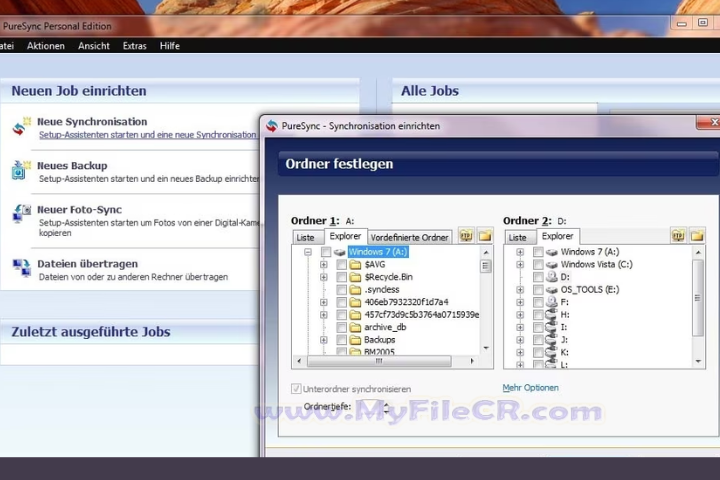Click the FTP icon in Ordner 2
This screenshot has height=480, width=720.
coord(678,236)
